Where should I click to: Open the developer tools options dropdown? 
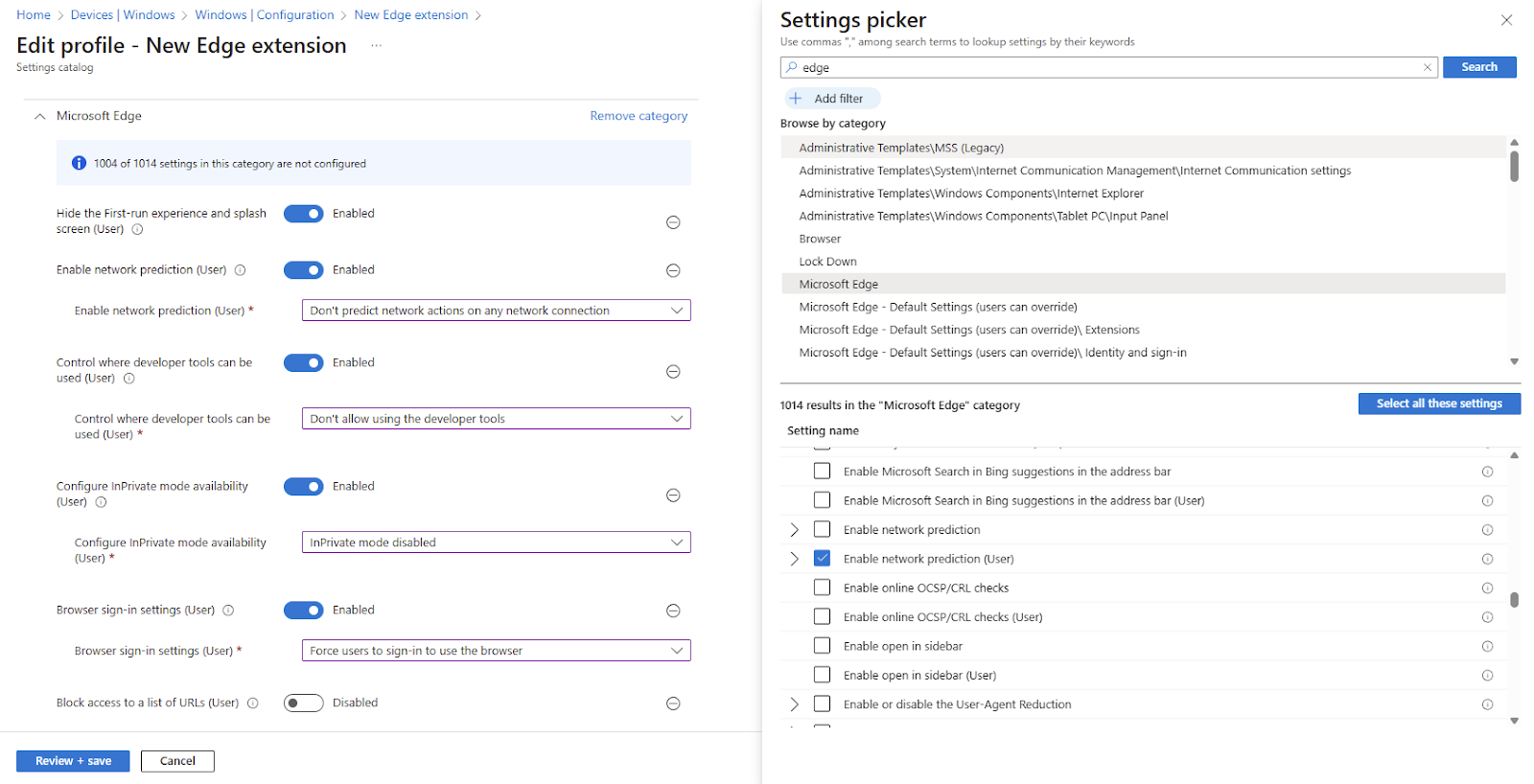[x=497, y=419]
